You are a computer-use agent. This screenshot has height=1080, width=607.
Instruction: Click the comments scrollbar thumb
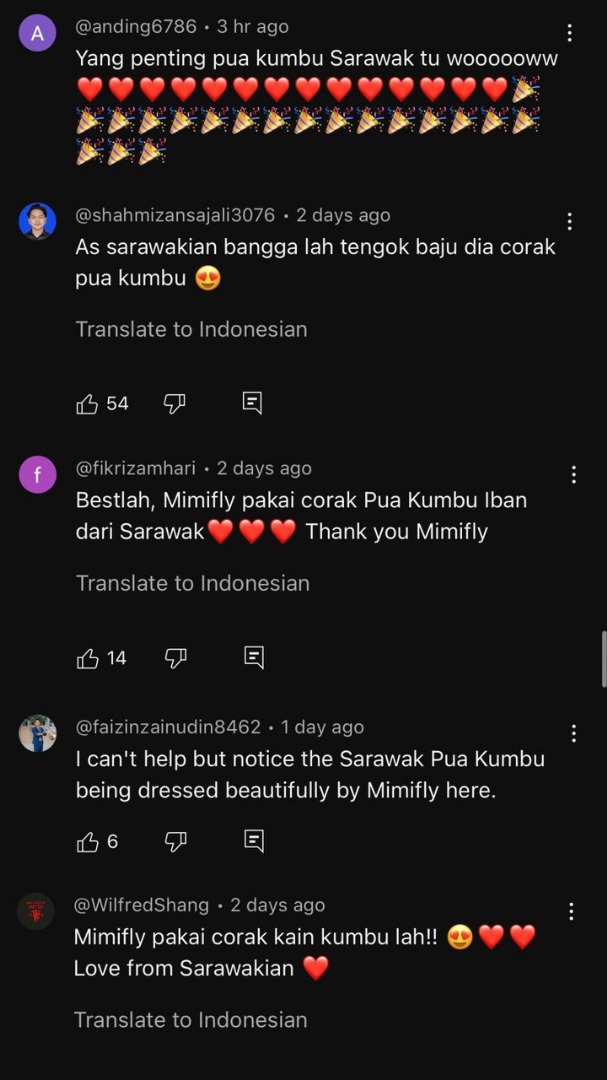pos(603,659)
